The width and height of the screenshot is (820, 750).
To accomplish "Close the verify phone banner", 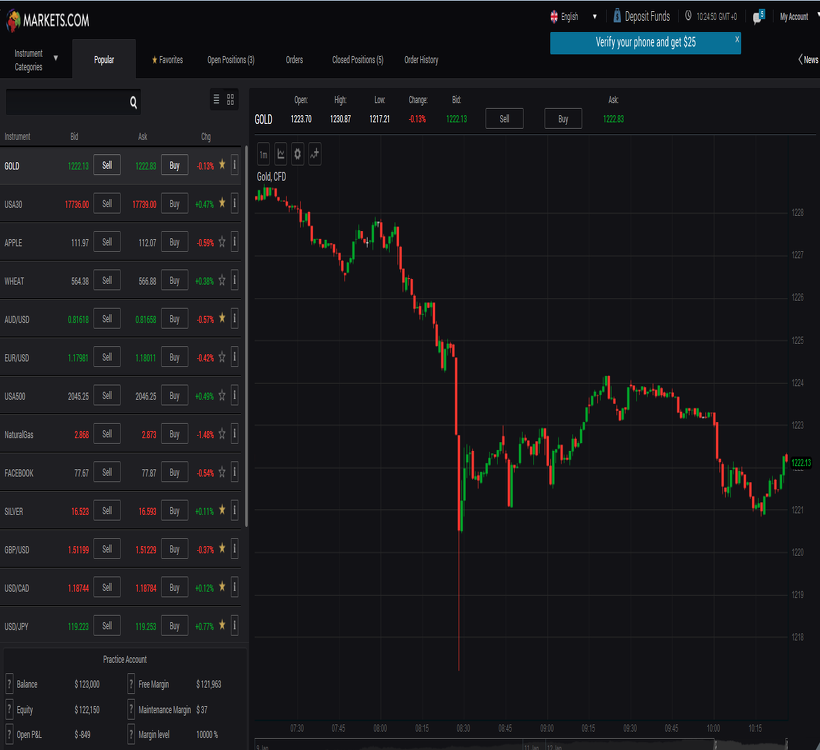I will 737,39.
